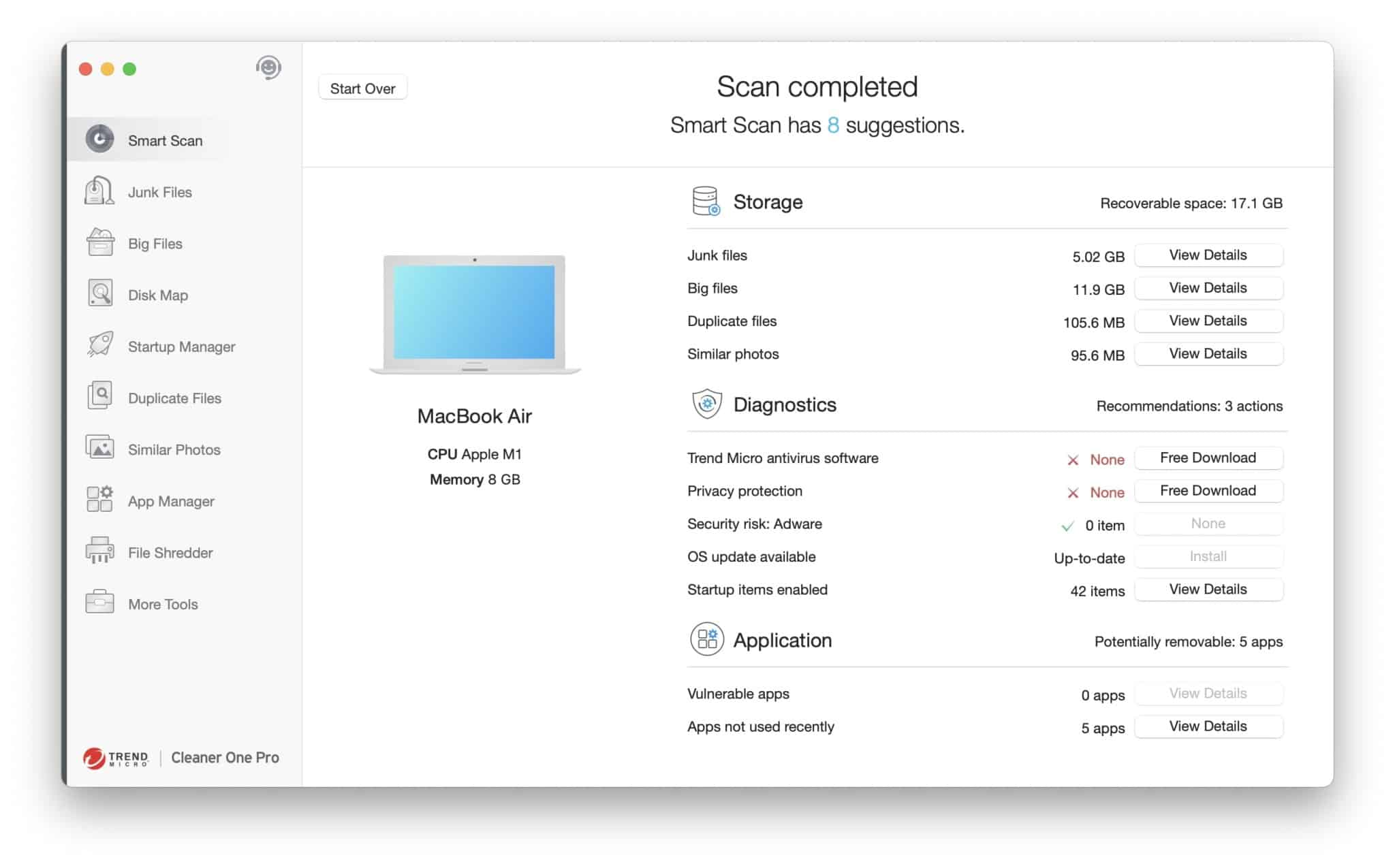Click disabled View Details for Vulnerable apps

(x=1208, y=693)
